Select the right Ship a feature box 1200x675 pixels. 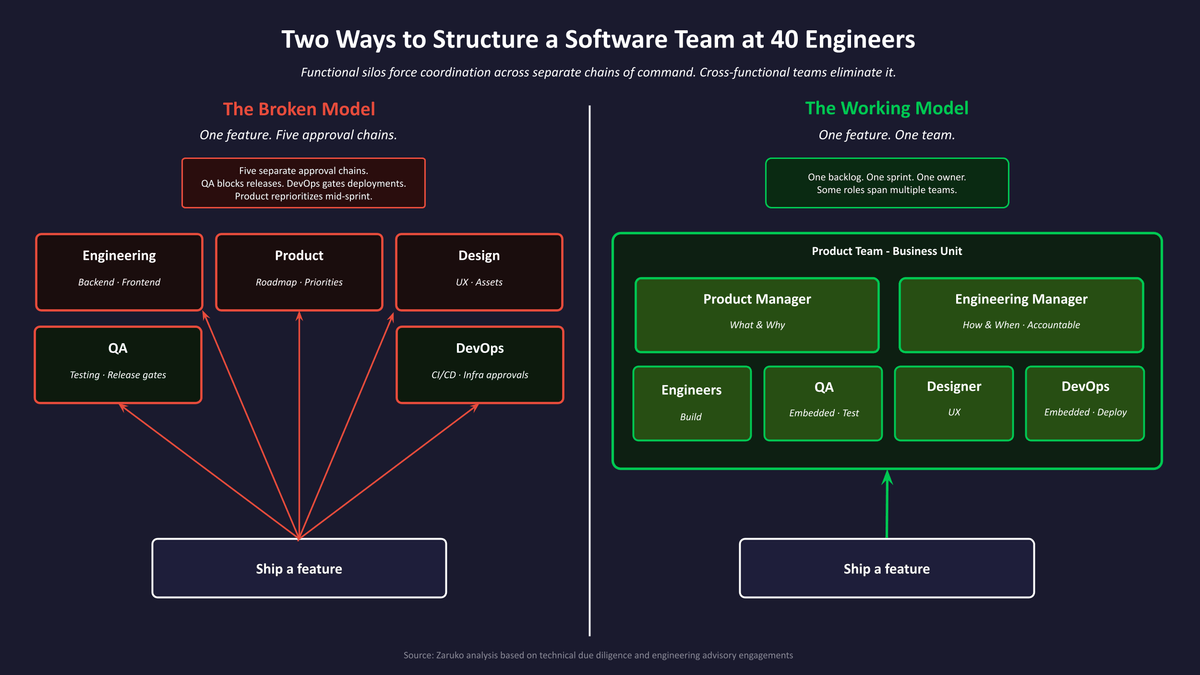pos(886,567)
